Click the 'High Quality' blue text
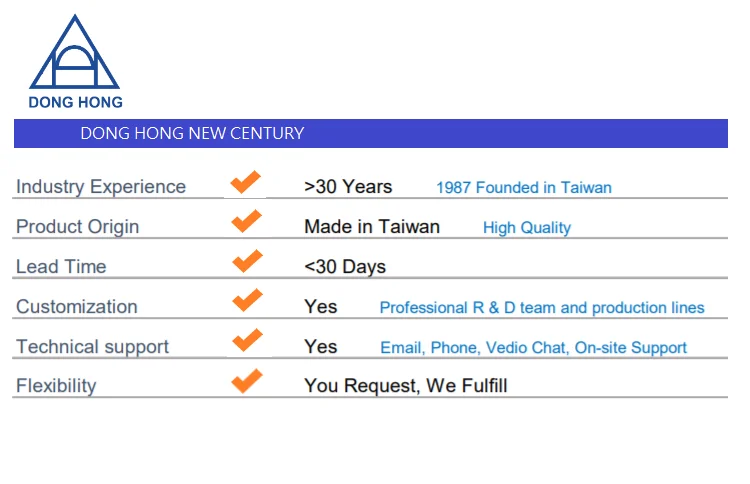Viewport: 750px width, 484px height. 527,228
